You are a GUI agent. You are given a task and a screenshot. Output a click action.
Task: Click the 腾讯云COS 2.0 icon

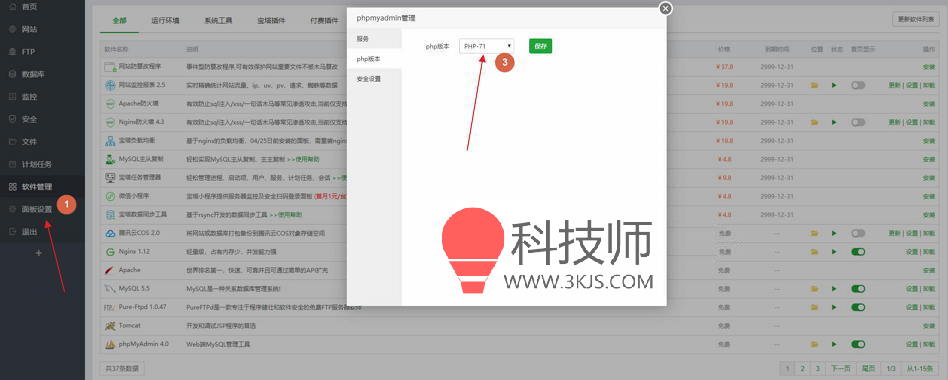[x=110, y=233]
